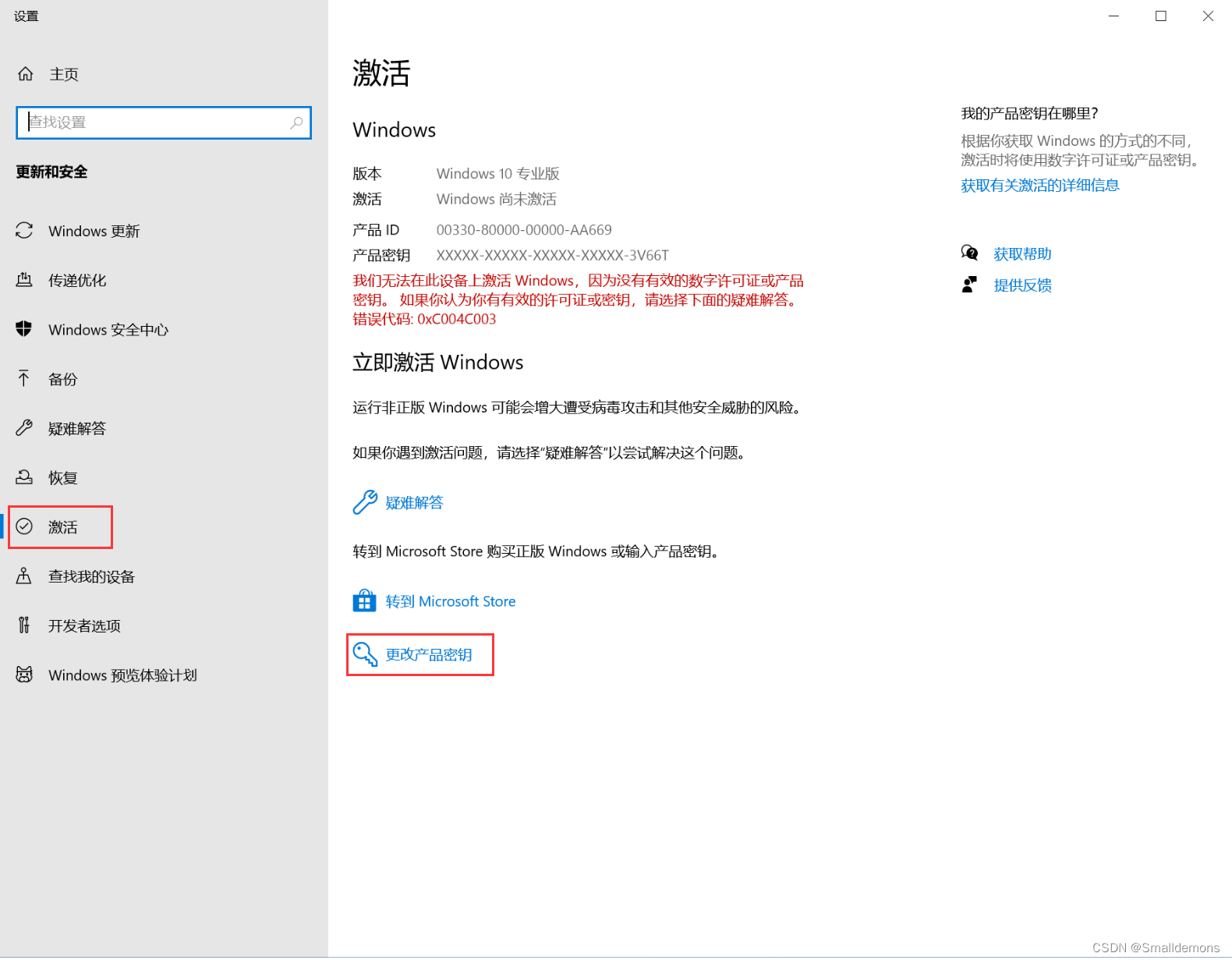Viewport: 1232px width, 960px height.
Task: Open Windows 更新 settings page
Action: coord(94,232)
